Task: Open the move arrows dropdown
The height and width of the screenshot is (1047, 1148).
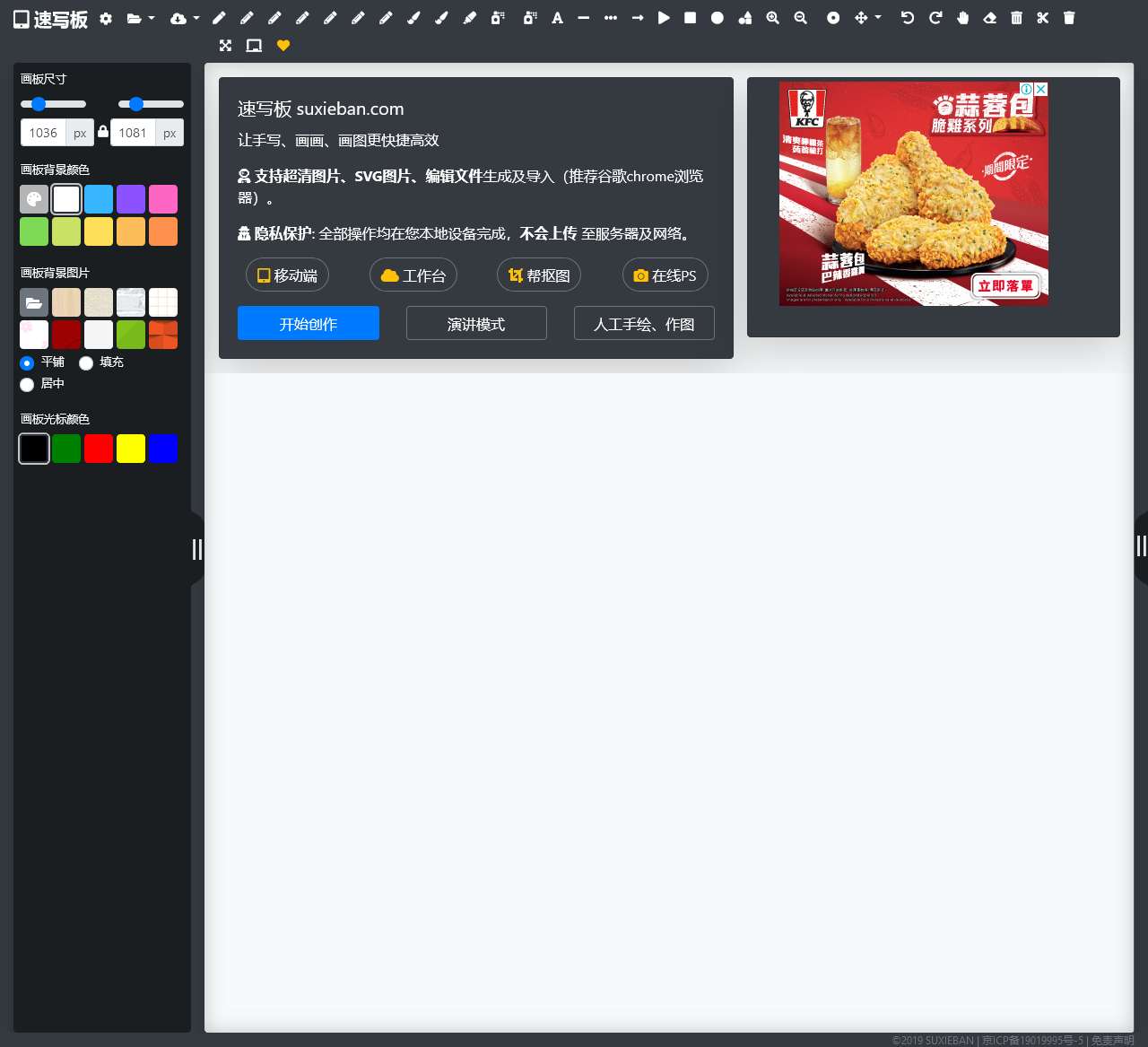Action: pyautogui.click(x=868, y=18)
